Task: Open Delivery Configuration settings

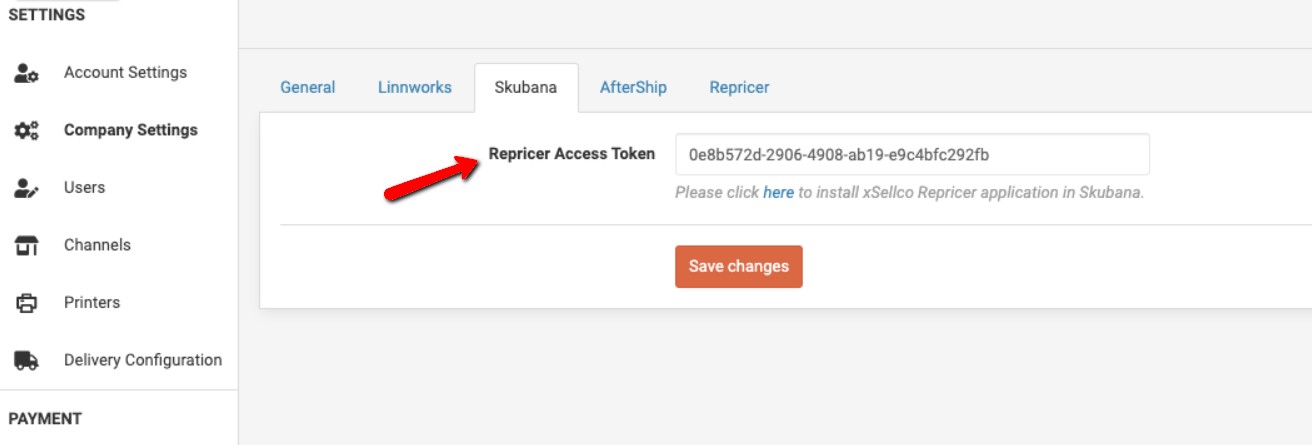Action: click(x=143, y=360)
